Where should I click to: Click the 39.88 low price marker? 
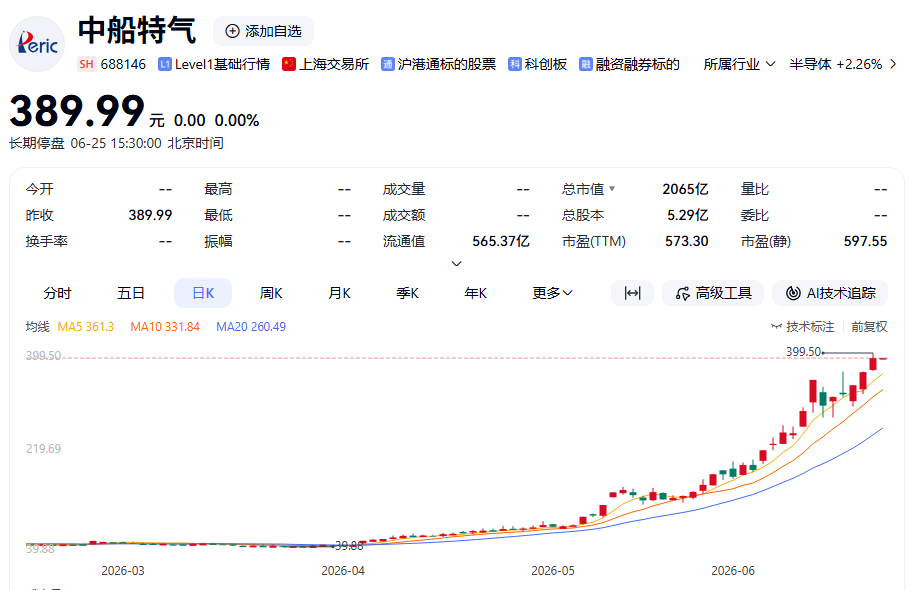[349, 546]
